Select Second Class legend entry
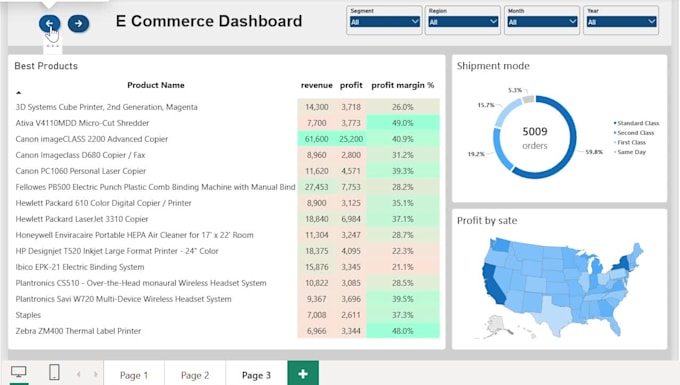Viewport: 680px width, 385px height. (634, 133)
